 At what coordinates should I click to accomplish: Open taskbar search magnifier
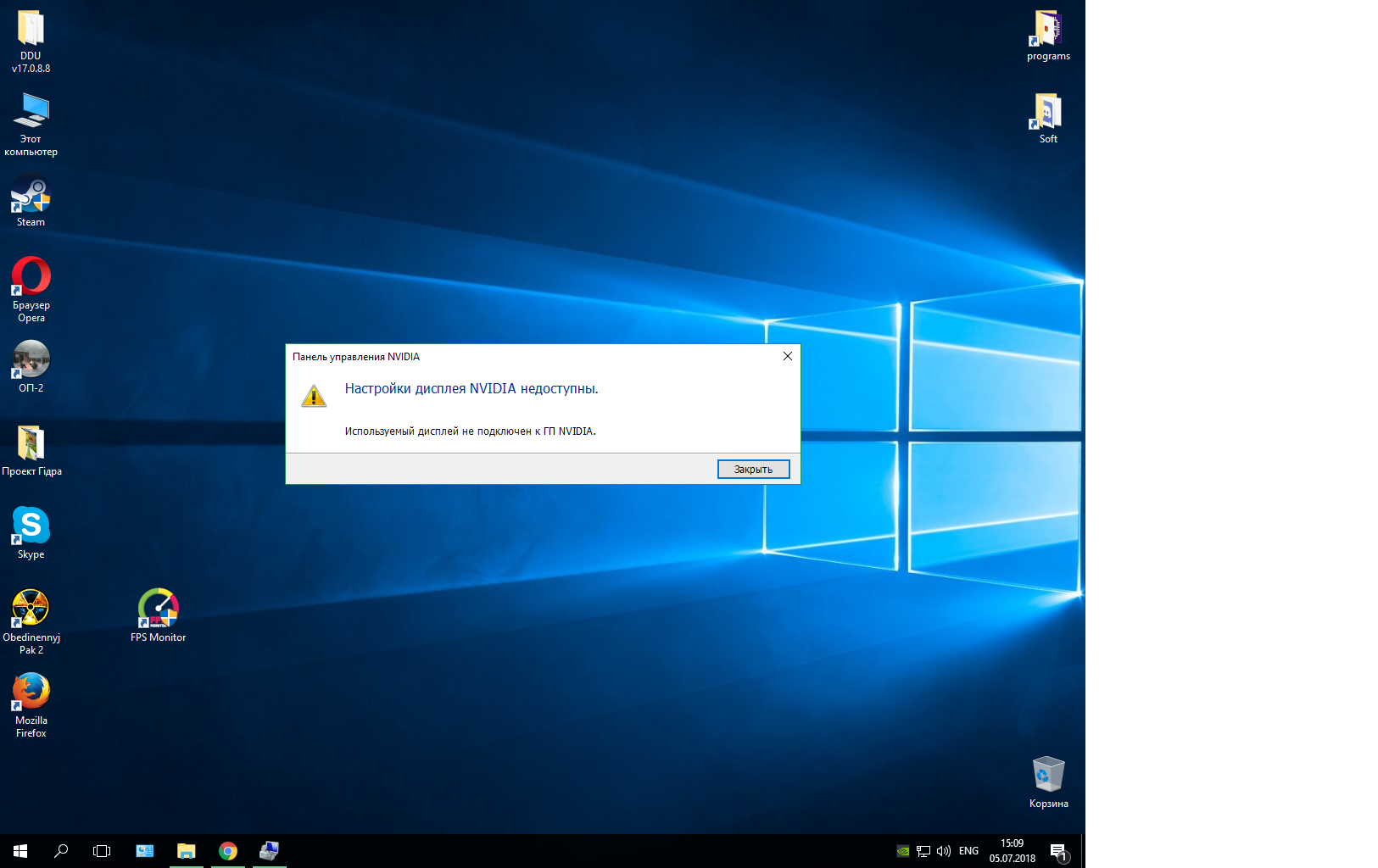pos(61,850)
